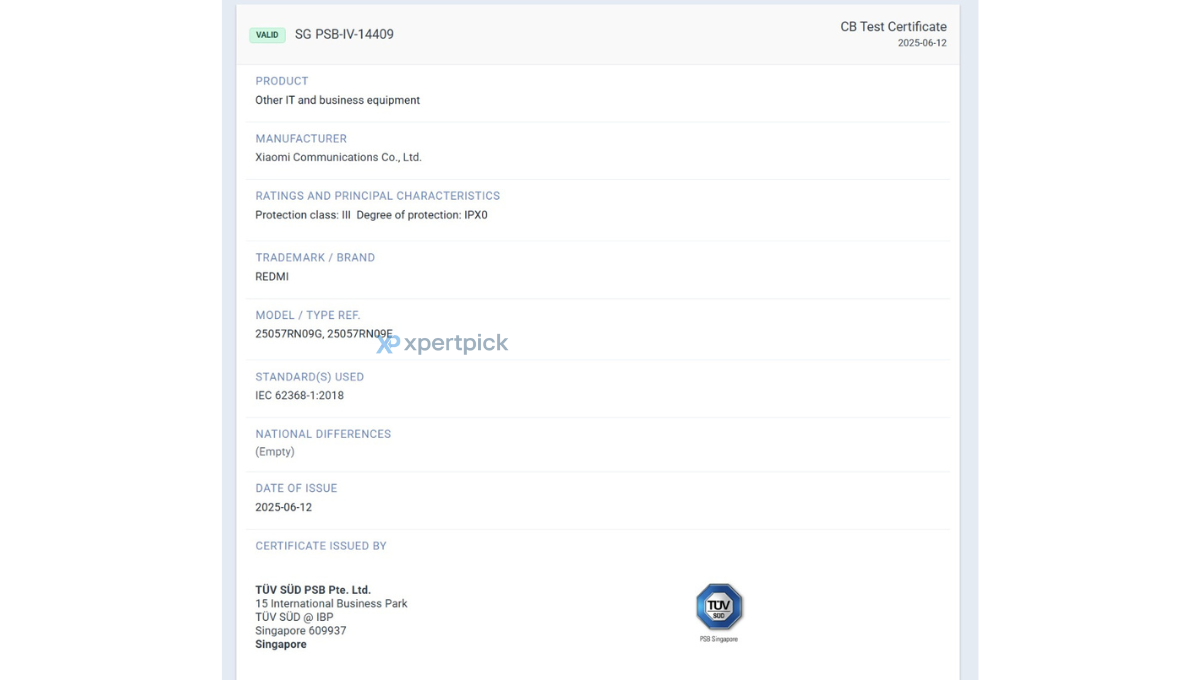Image resolution: width=1200 pixels, height=680 pixels.
Task: Click the 2025-06-12 date under CB Test Certificate
Action: 921,43
